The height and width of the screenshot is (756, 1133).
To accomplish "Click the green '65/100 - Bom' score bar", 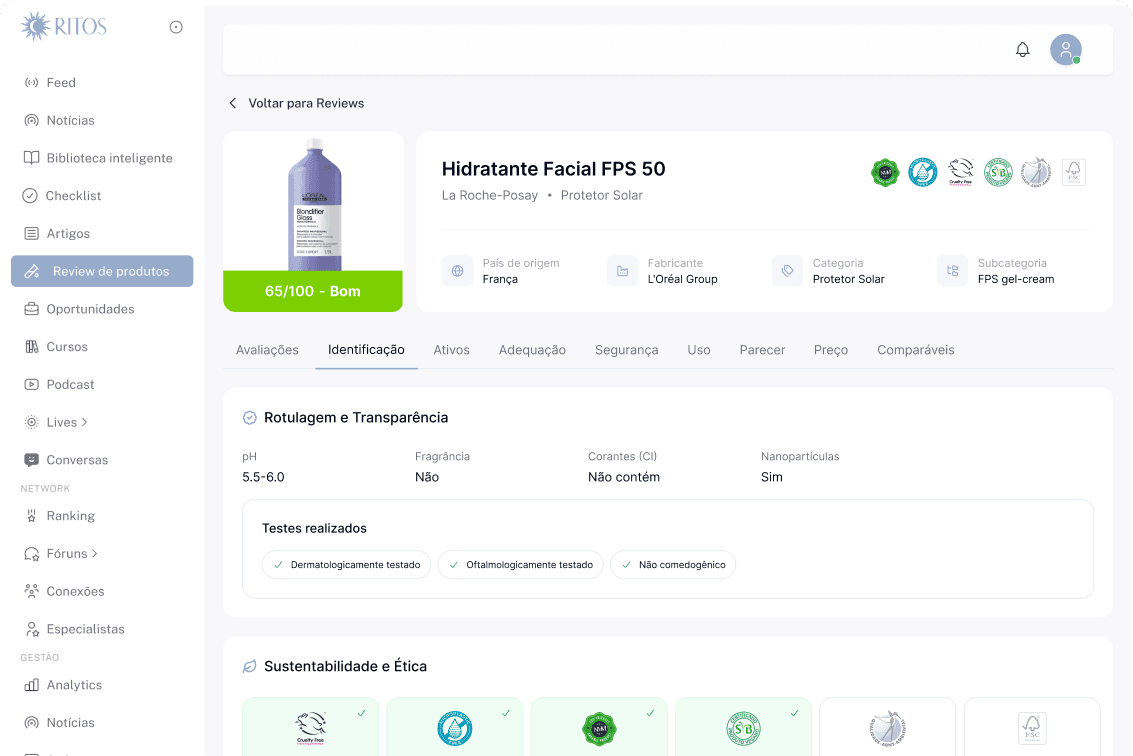I will [312, 291].
